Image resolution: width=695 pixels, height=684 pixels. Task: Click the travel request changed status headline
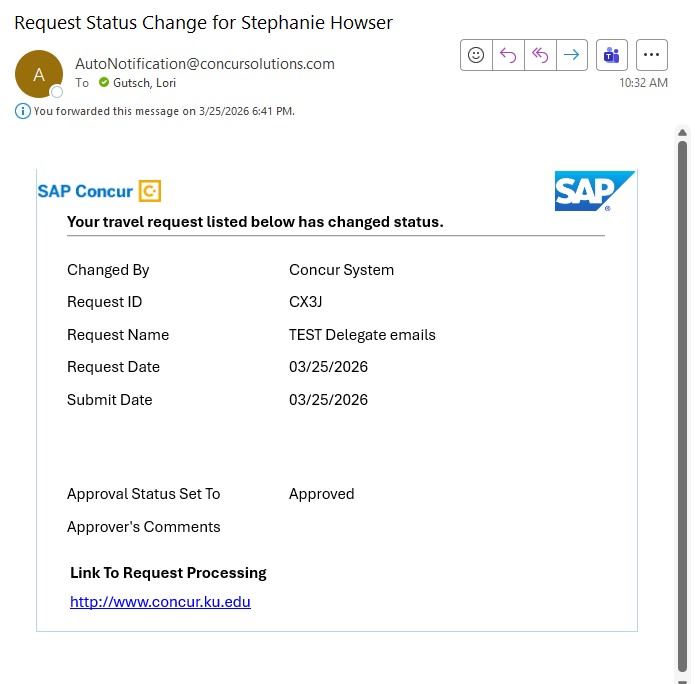[255, 222]
